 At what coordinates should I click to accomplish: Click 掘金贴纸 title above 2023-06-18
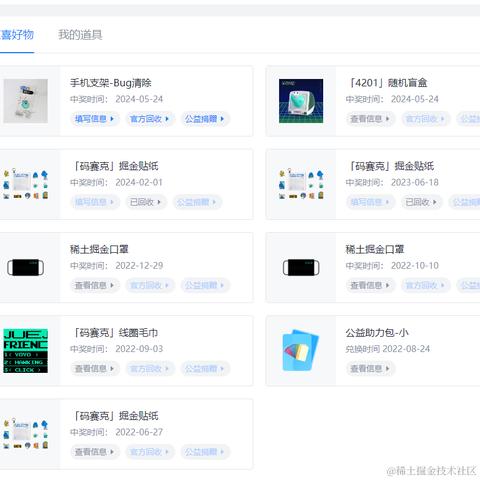point(390,166)
